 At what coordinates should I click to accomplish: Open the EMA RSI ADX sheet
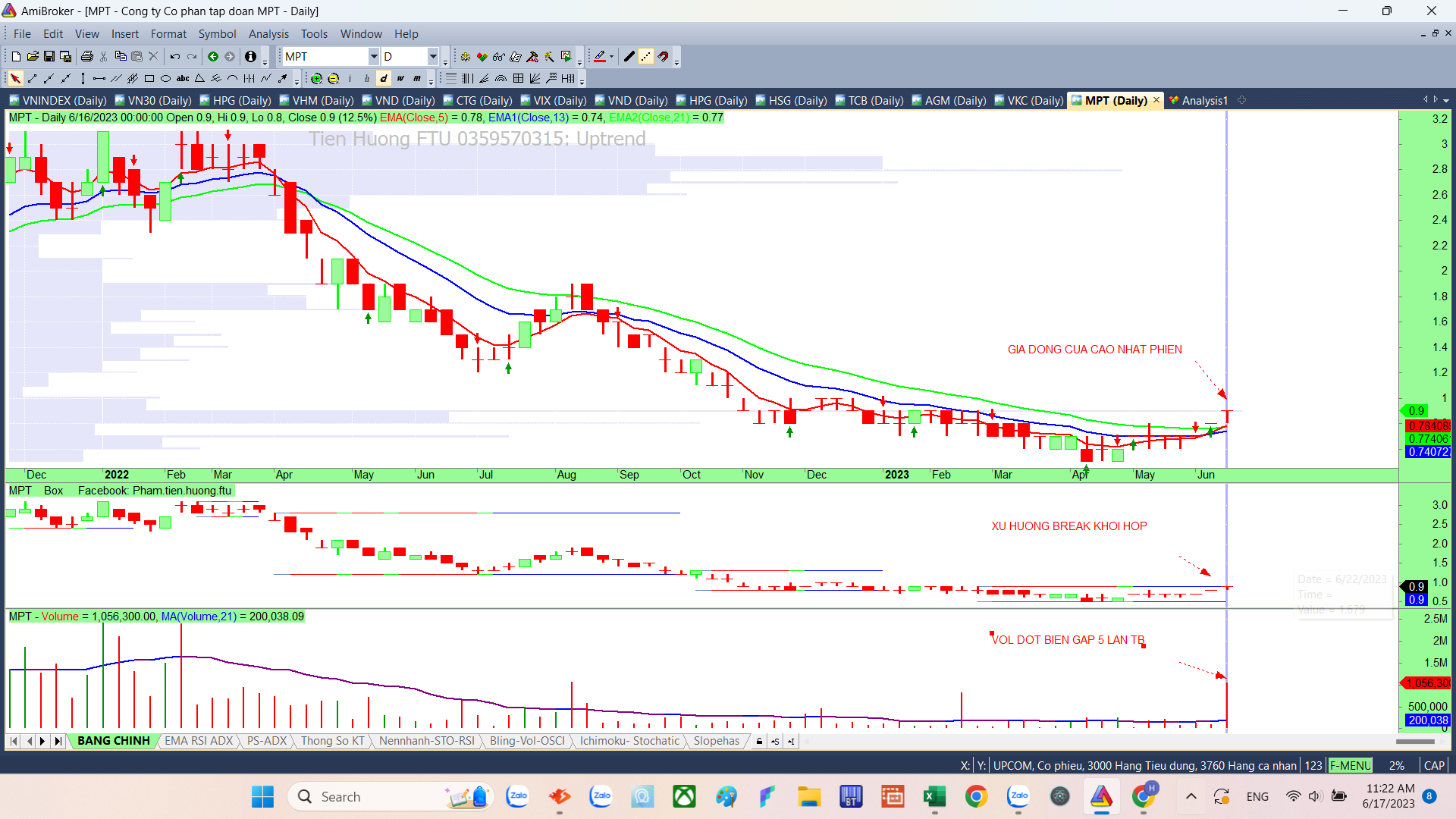(199, 741)
